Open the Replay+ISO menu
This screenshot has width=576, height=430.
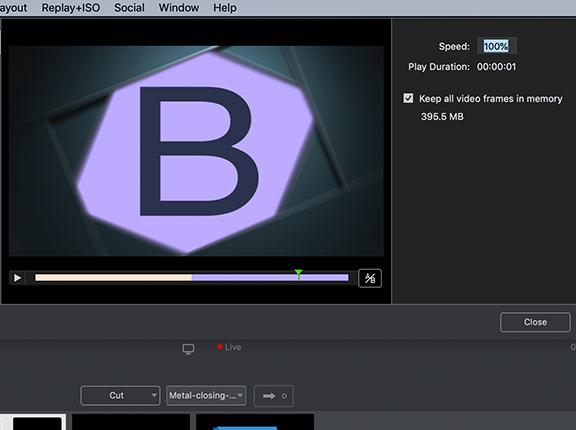(71, 8)
